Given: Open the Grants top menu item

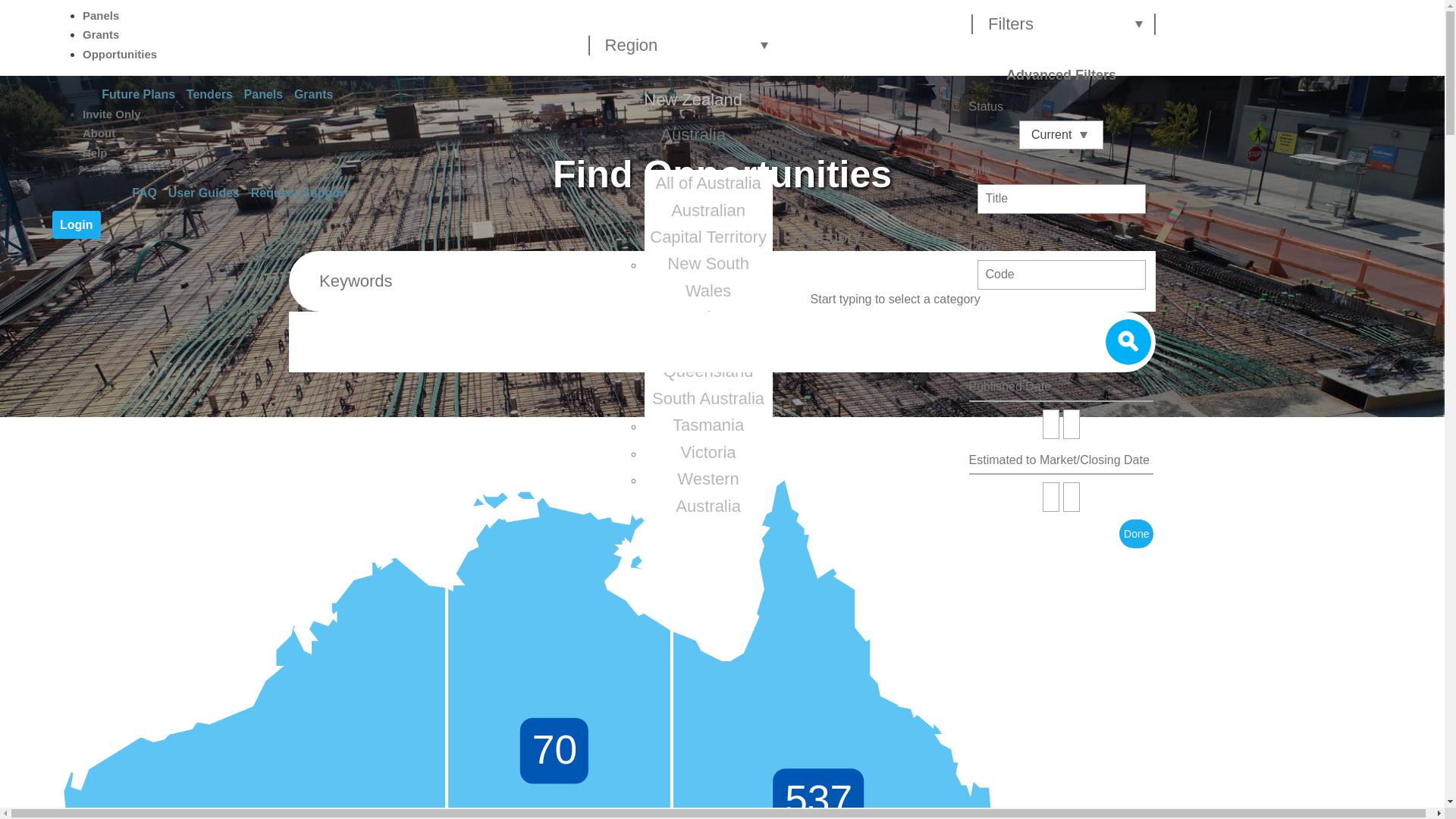Looking at the screenshot, I should [x=101, y=34].
